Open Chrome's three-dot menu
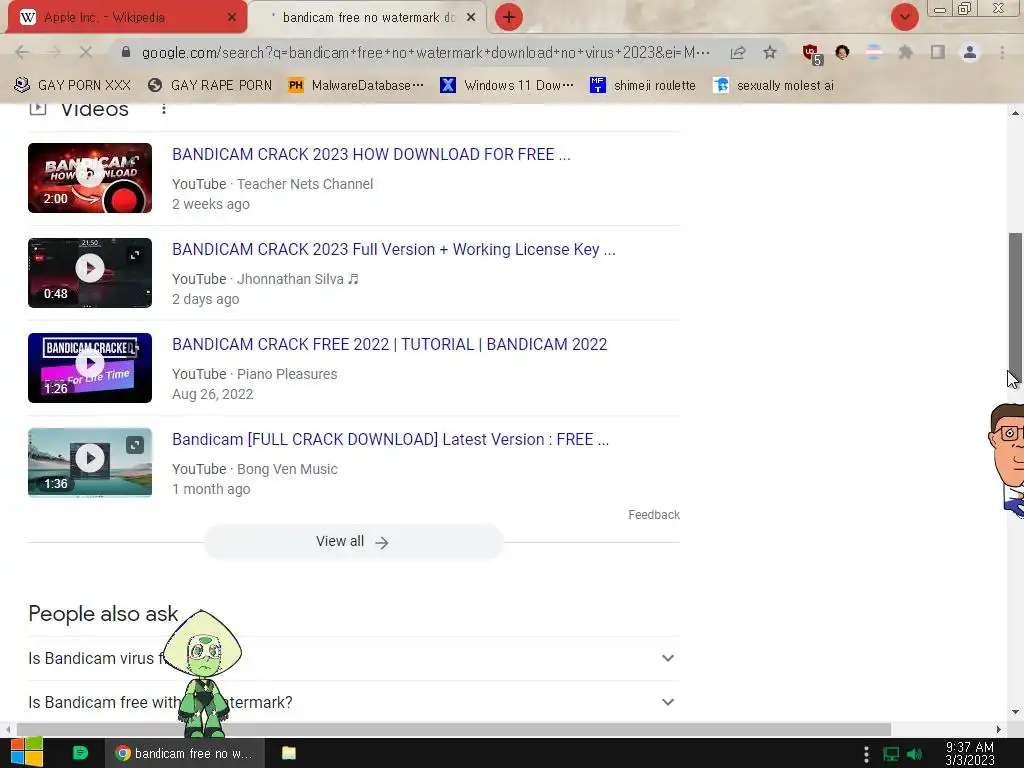The width and height of the screenshot is (1024, 768). tap(1002, 52)
